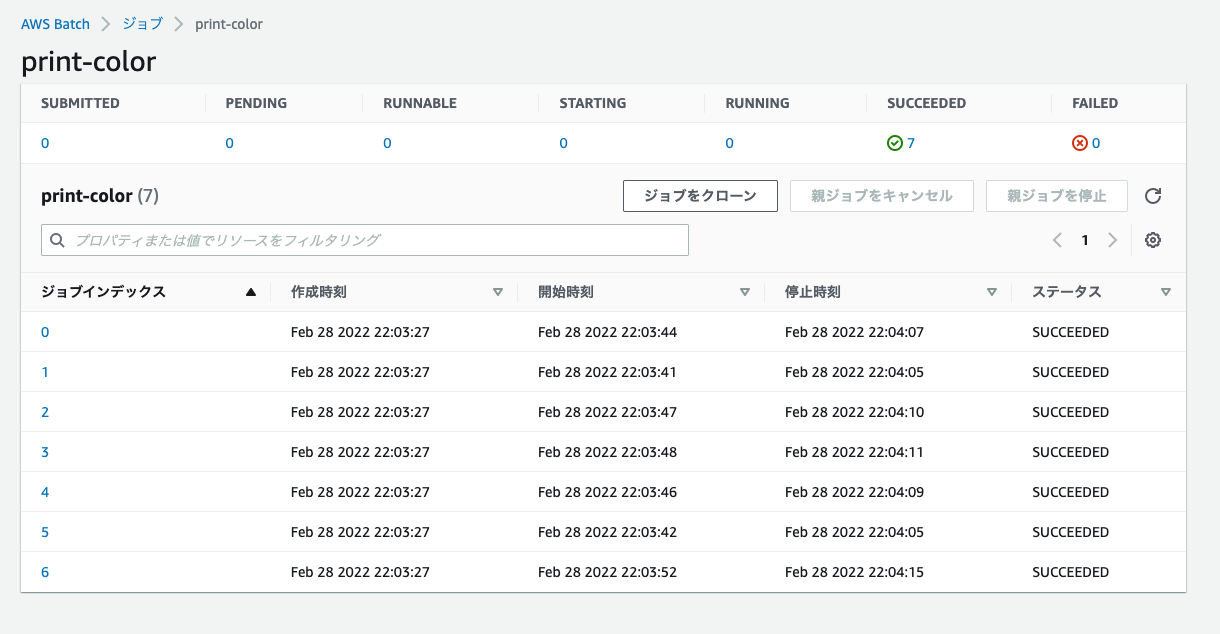Select page number 1 in pagination
Viewport: 1220px width, 634px height.
[x=1085, y=240]
